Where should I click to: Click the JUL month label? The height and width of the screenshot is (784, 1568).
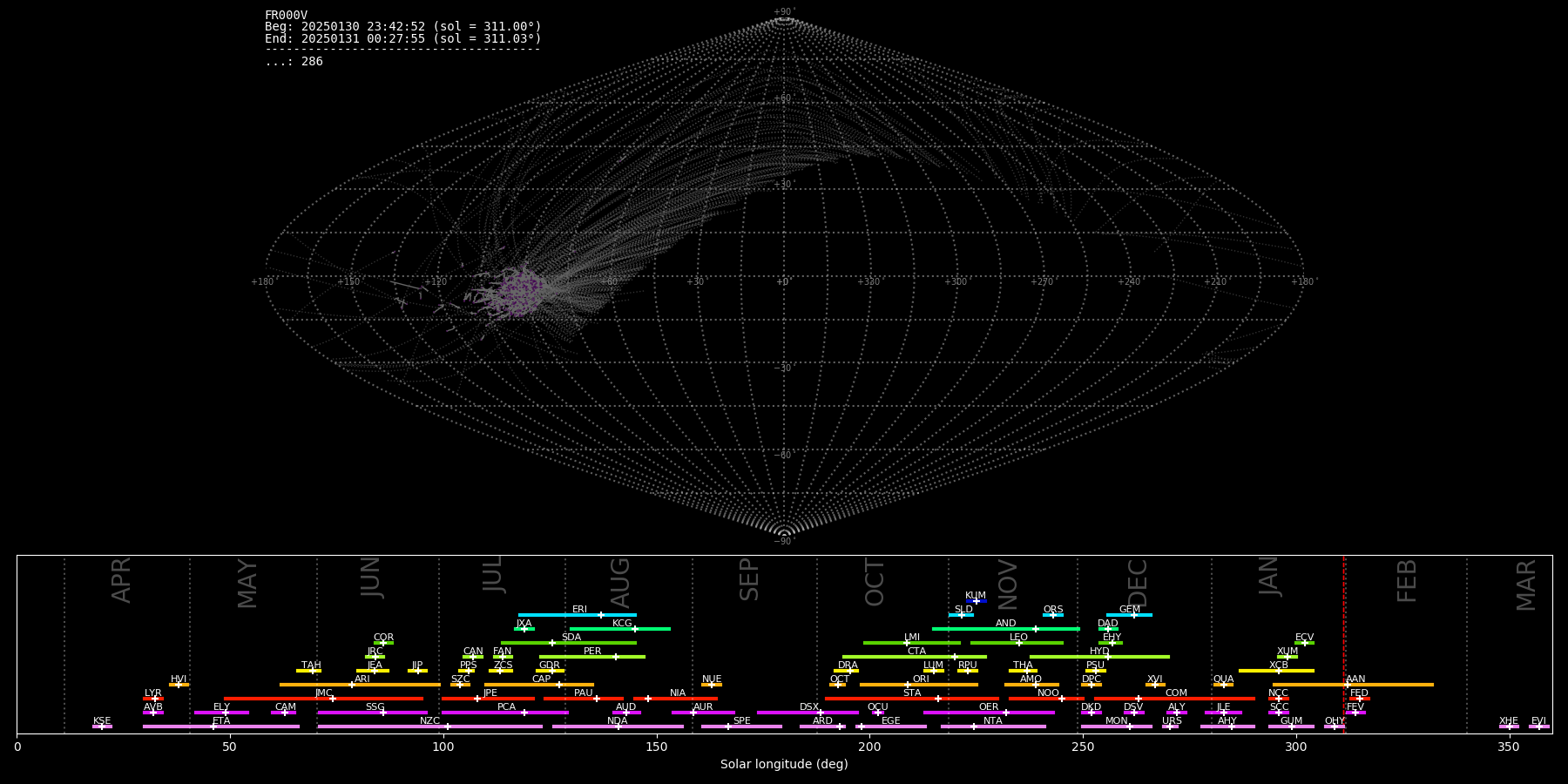pyautogui.click(x=492, y=576)
